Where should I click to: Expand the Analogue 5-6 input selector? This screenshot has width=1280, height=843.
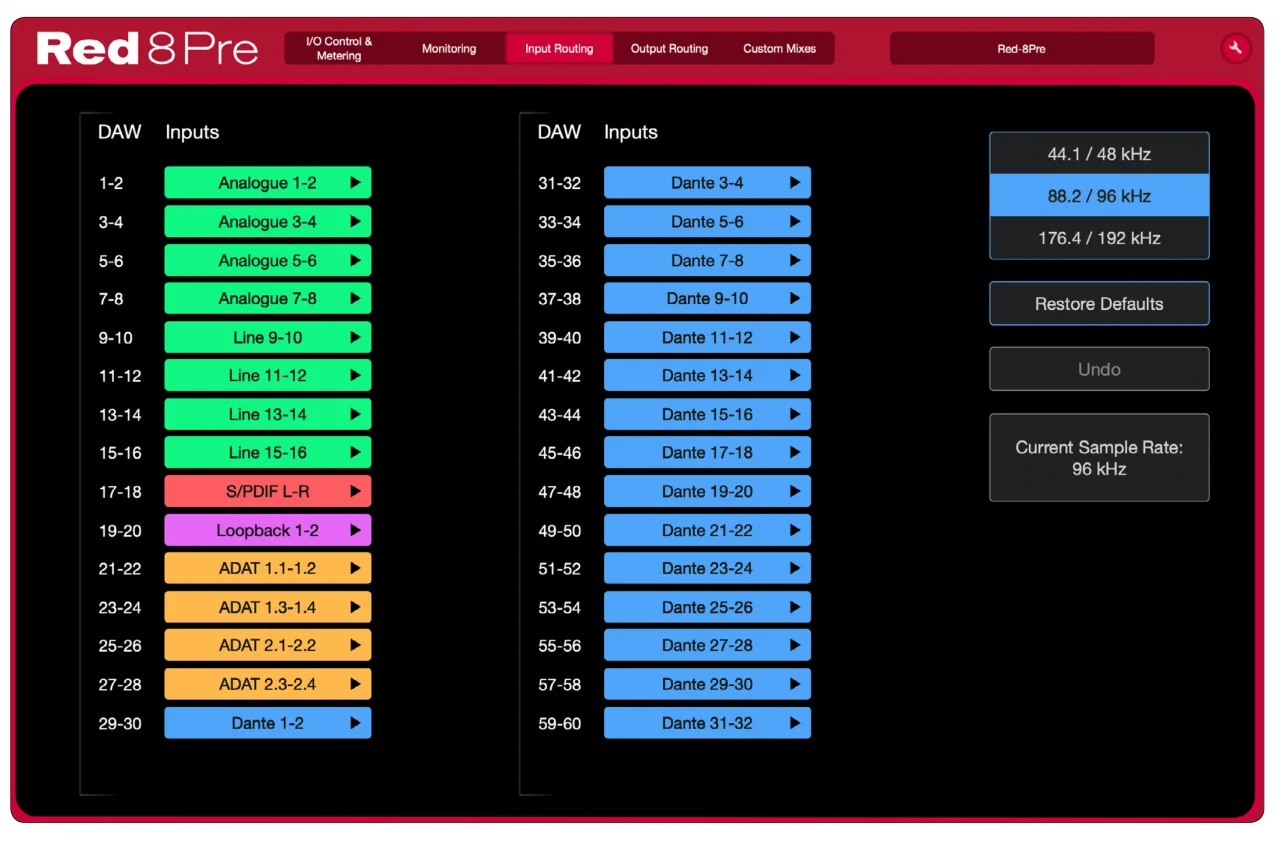tap(268, 260)
